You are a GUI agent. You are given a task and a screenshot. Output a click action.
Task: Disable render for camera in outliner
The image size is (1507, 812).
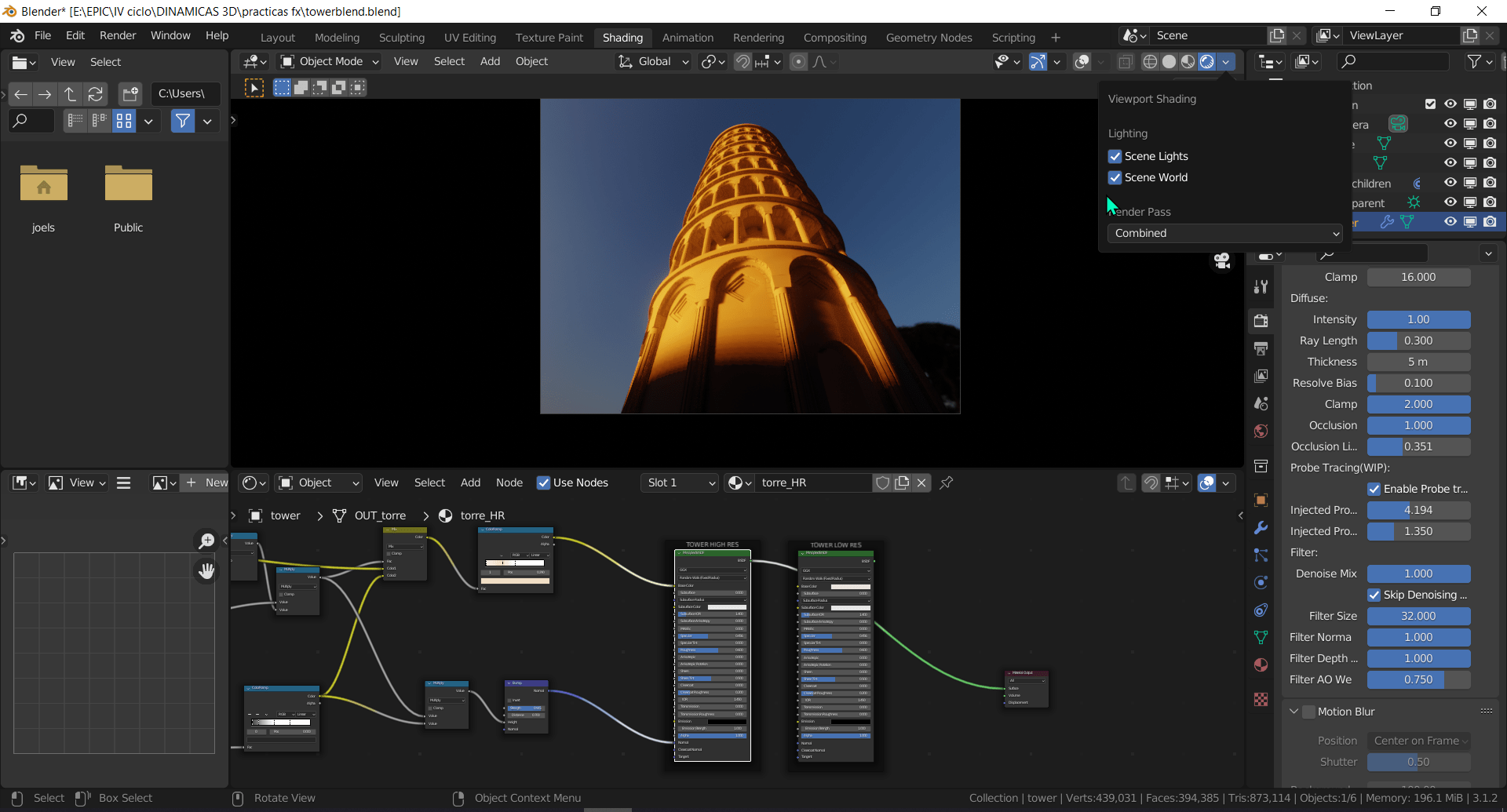pyautogui.click(x=1490, y=124)
